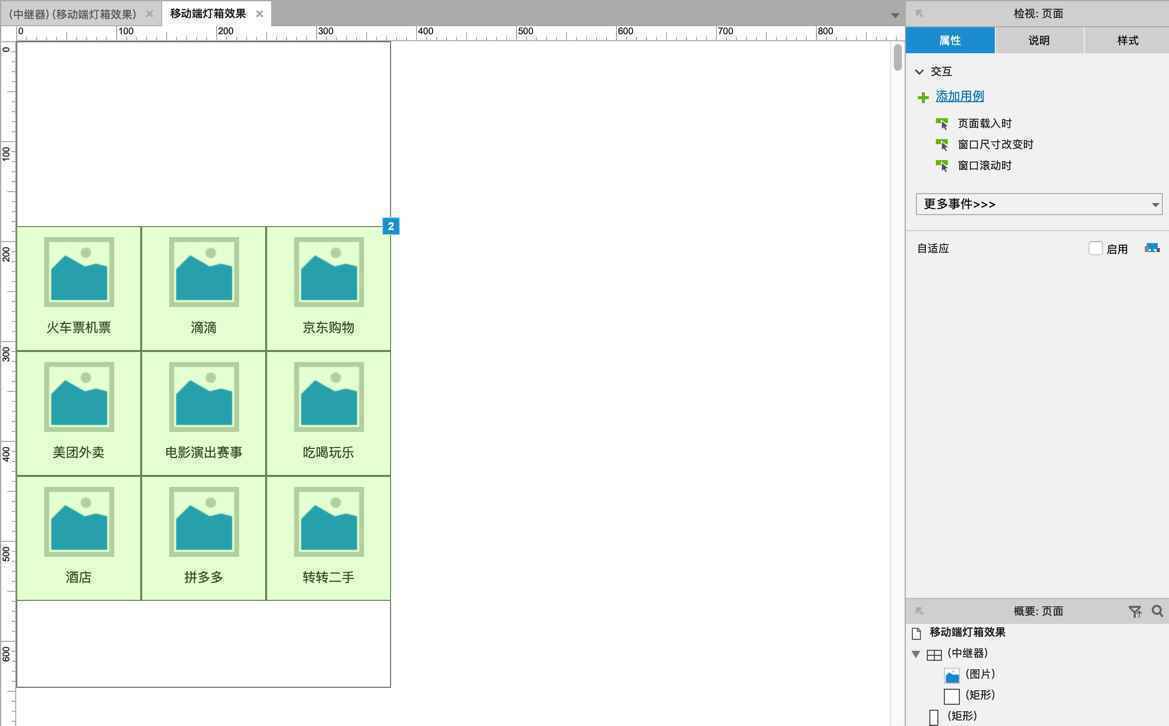Click the 滴滴 label

click(204, 327)
